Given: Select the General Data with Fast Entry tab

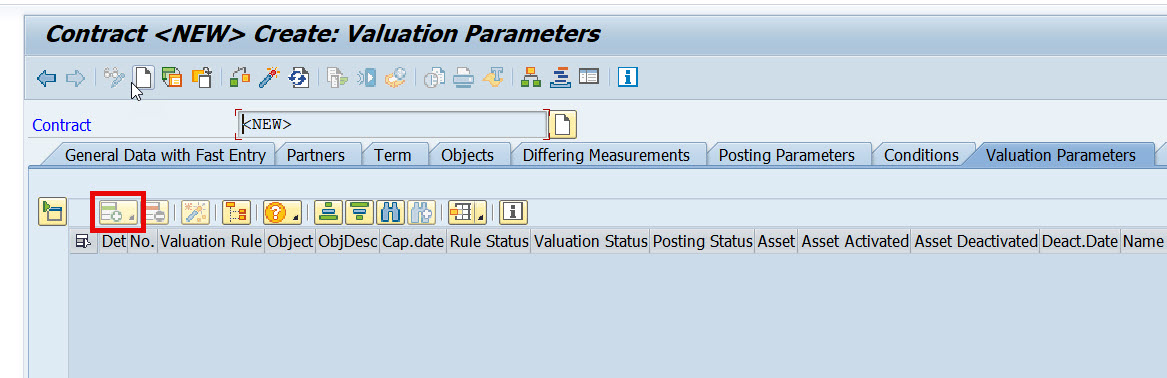Looking at the screenshot, I should tap(164, 156).
